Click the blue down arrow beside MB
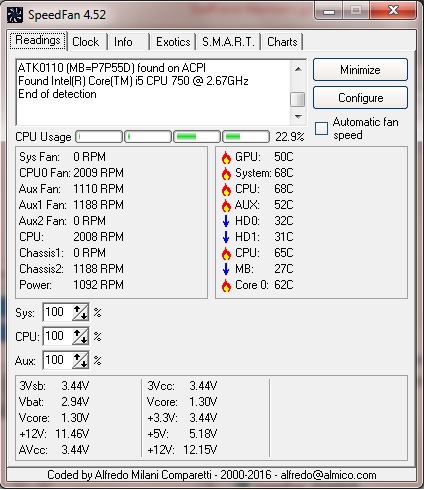The image size is (425, 490). point(226,269)
